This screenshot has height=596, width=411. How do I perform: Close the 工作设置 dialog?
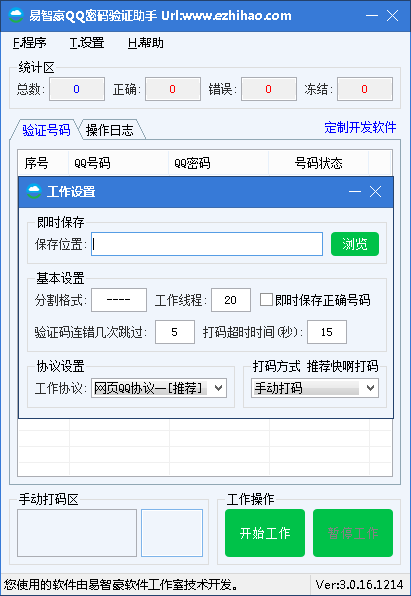[375, 192]
